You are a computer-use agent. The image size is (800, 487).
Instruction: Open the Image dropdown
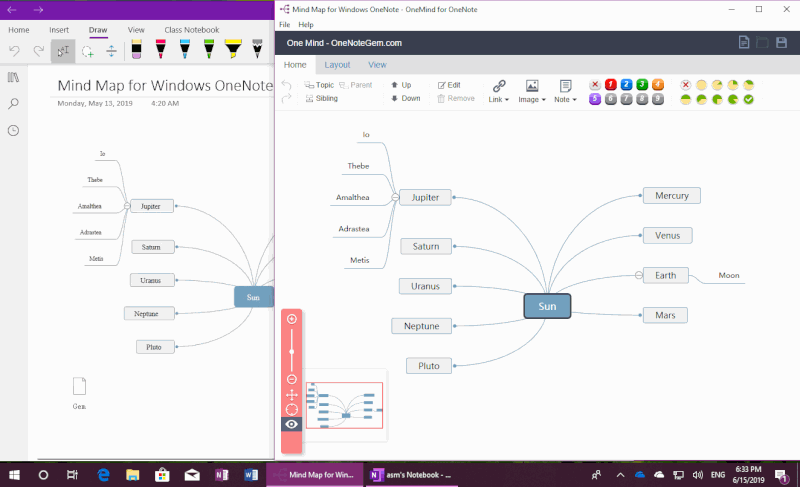pos(532,92)
